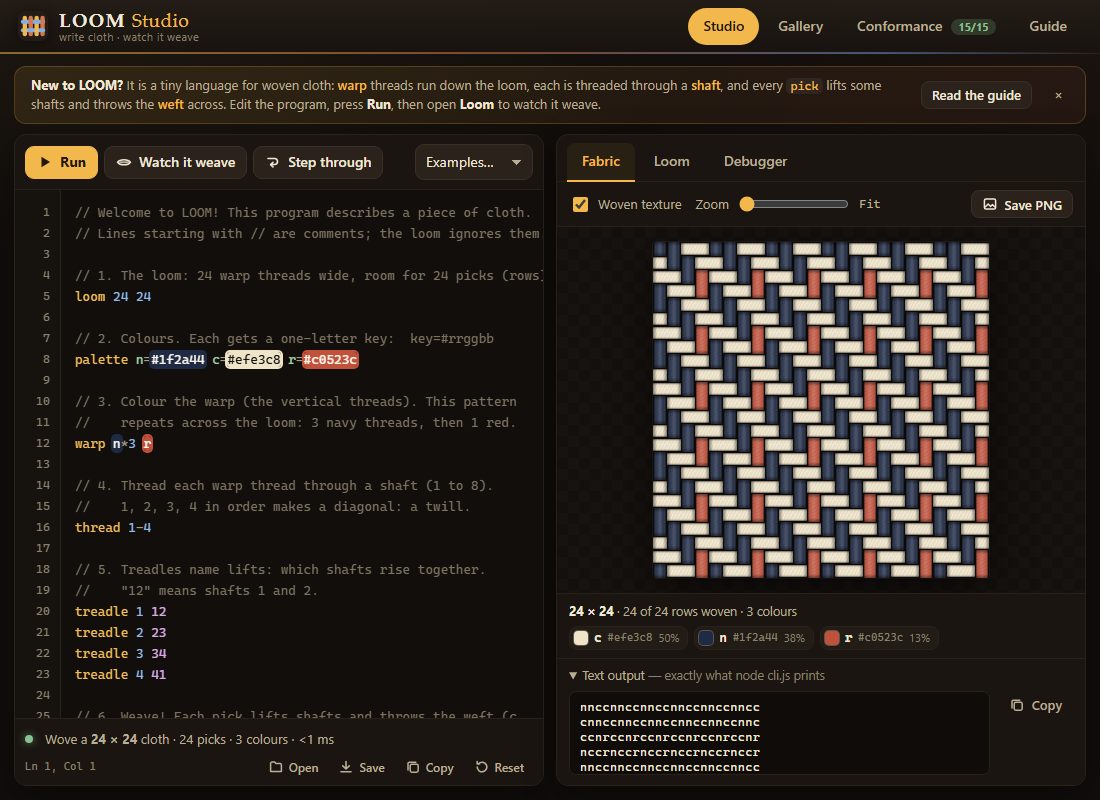Image resolution: width=1100 pixels, height=800 pixels.
Task: Click the Save download icon
Action: (x=346, y=767)
